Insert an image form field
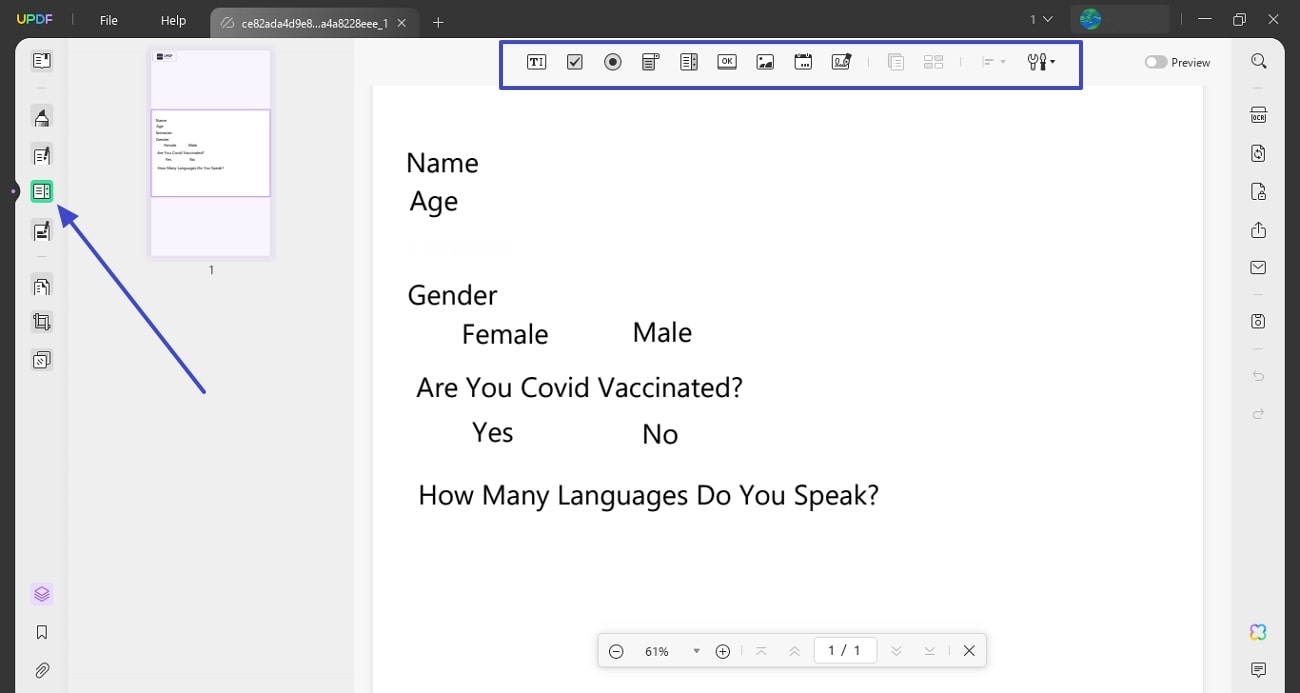The height and width of the screenshot is (693, 1300). click(x=765, y=61)
